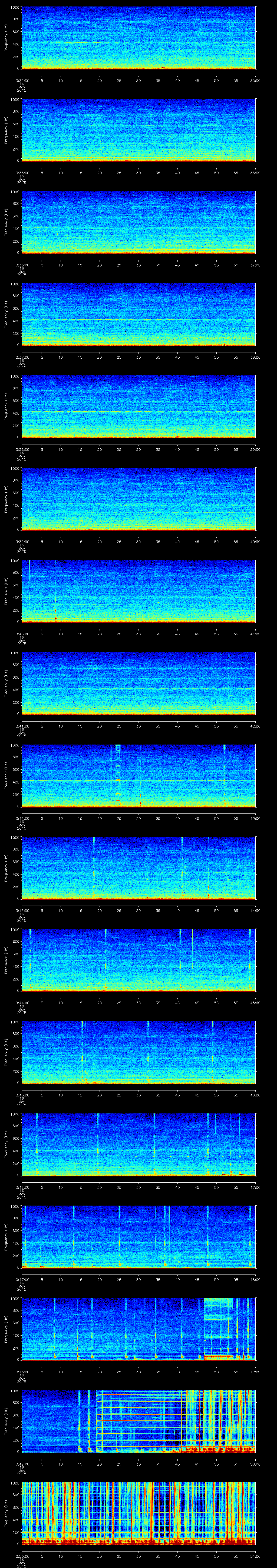Click the spectrogram panel starting at 0:34:00
Viewport: 277px width, 1568px height.
coord(138,38)
